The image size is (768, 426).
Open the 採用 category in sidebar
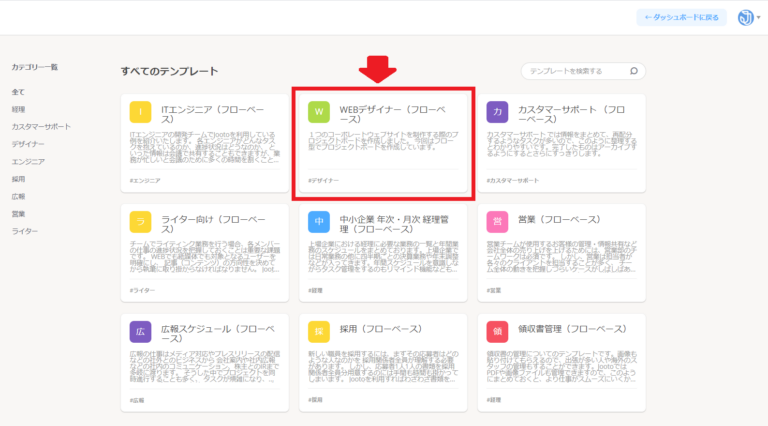[18, 179]
